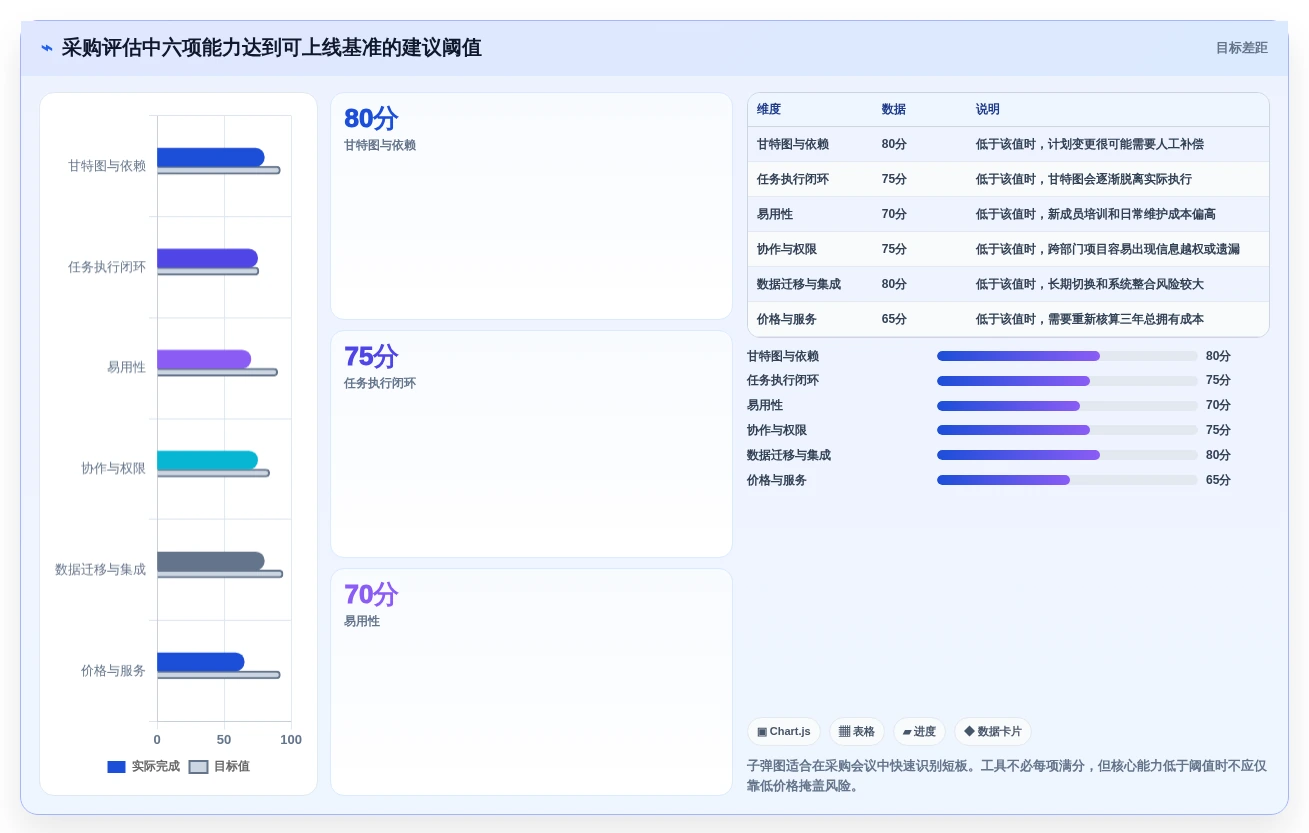
Task: Click the gray 数据迁移与集成 actual bar
Action: (x=210, y=561)
